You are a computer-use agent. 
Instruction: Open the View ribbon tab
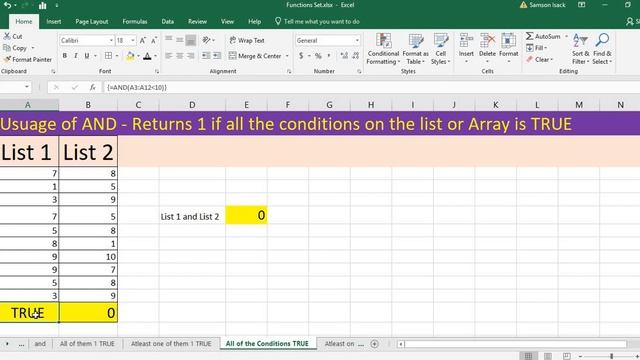227,22
